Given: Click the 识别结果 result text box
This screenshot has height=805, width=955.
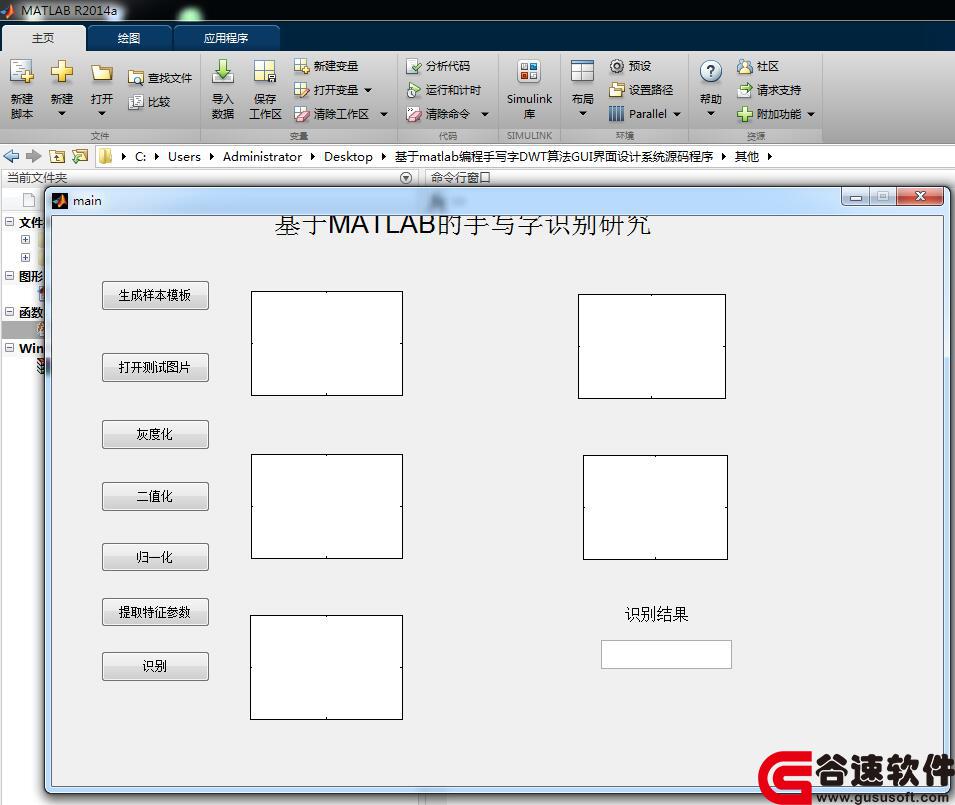Looking at the screenshot, I should 666,655.
